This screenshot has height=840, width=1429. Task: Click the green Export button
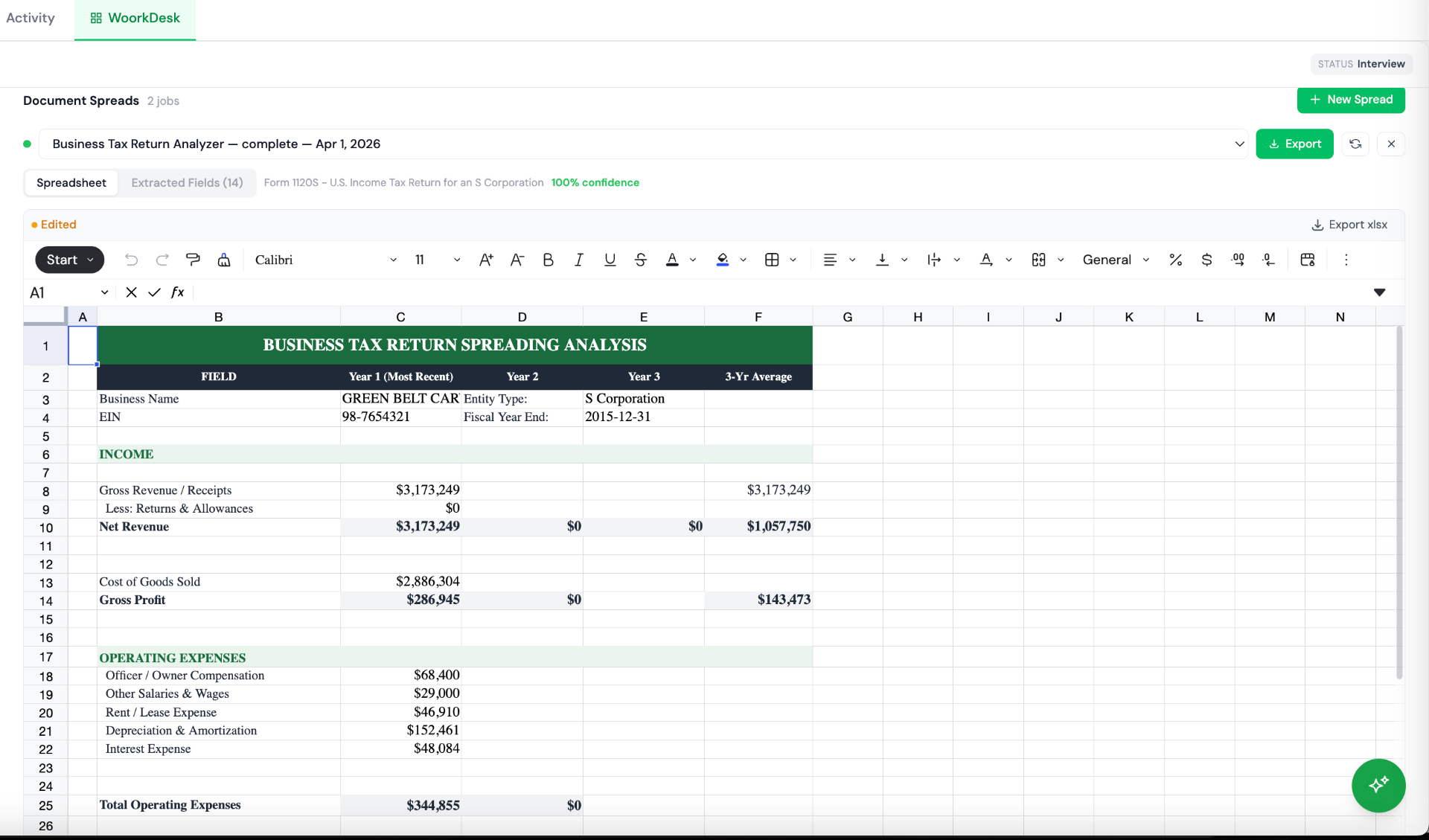tap(1294, 144)
